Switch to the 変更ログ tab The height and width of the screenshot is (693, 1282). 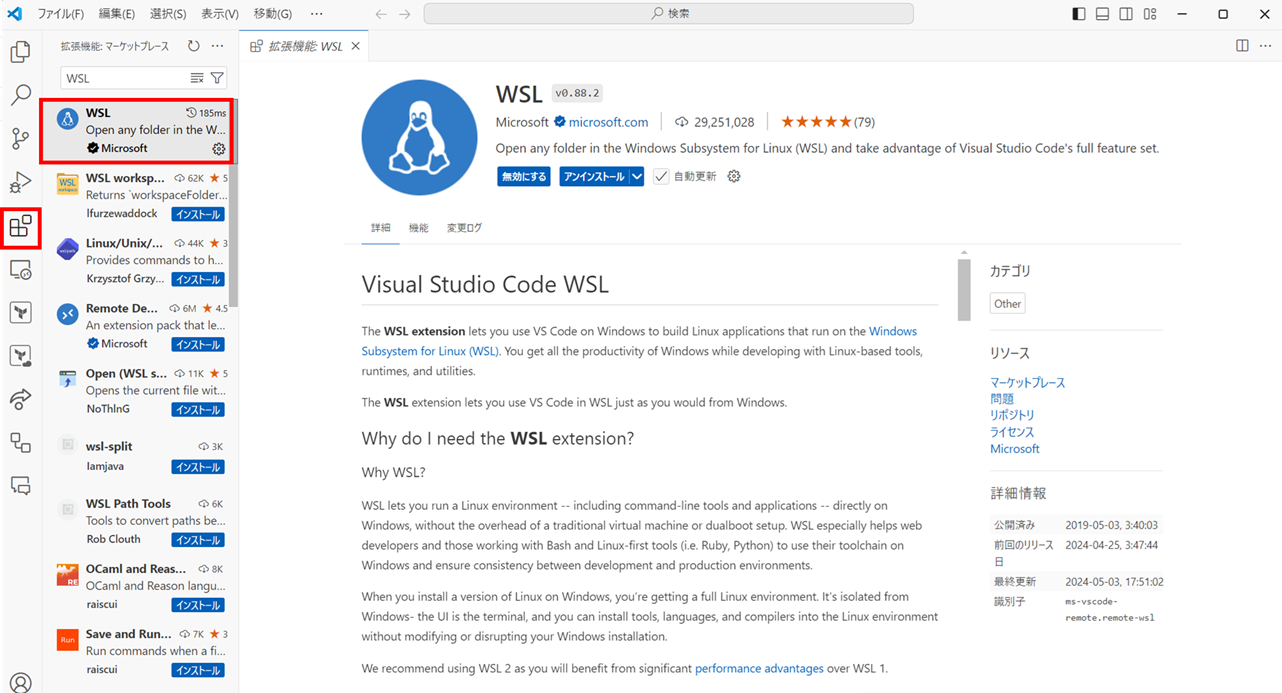(464, 228)
